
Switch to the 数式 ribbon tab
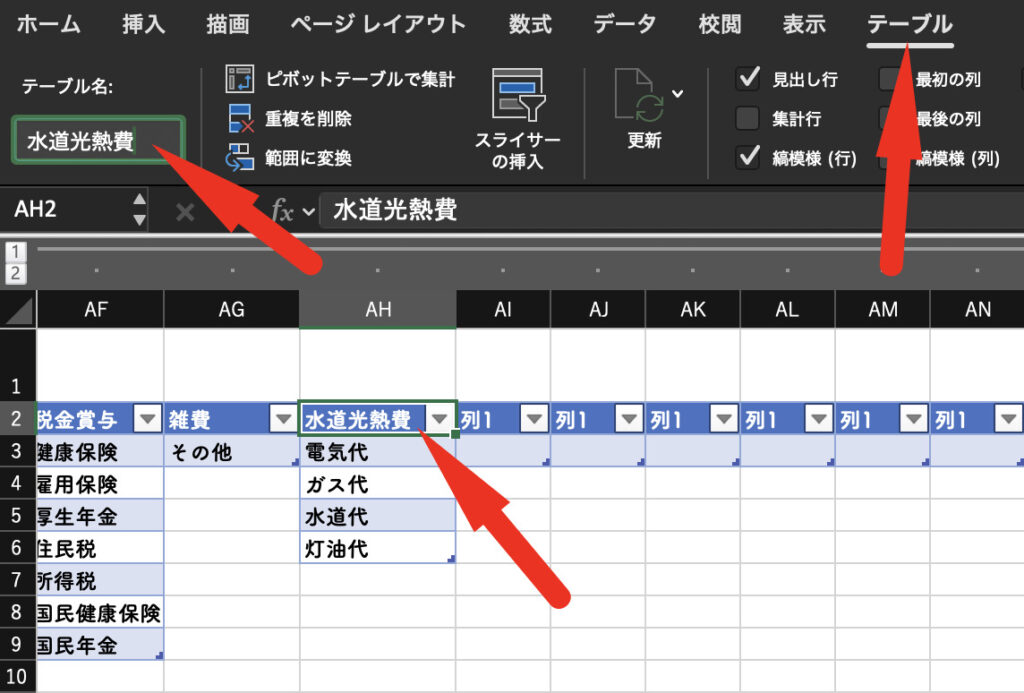click(x=530, y=25)
